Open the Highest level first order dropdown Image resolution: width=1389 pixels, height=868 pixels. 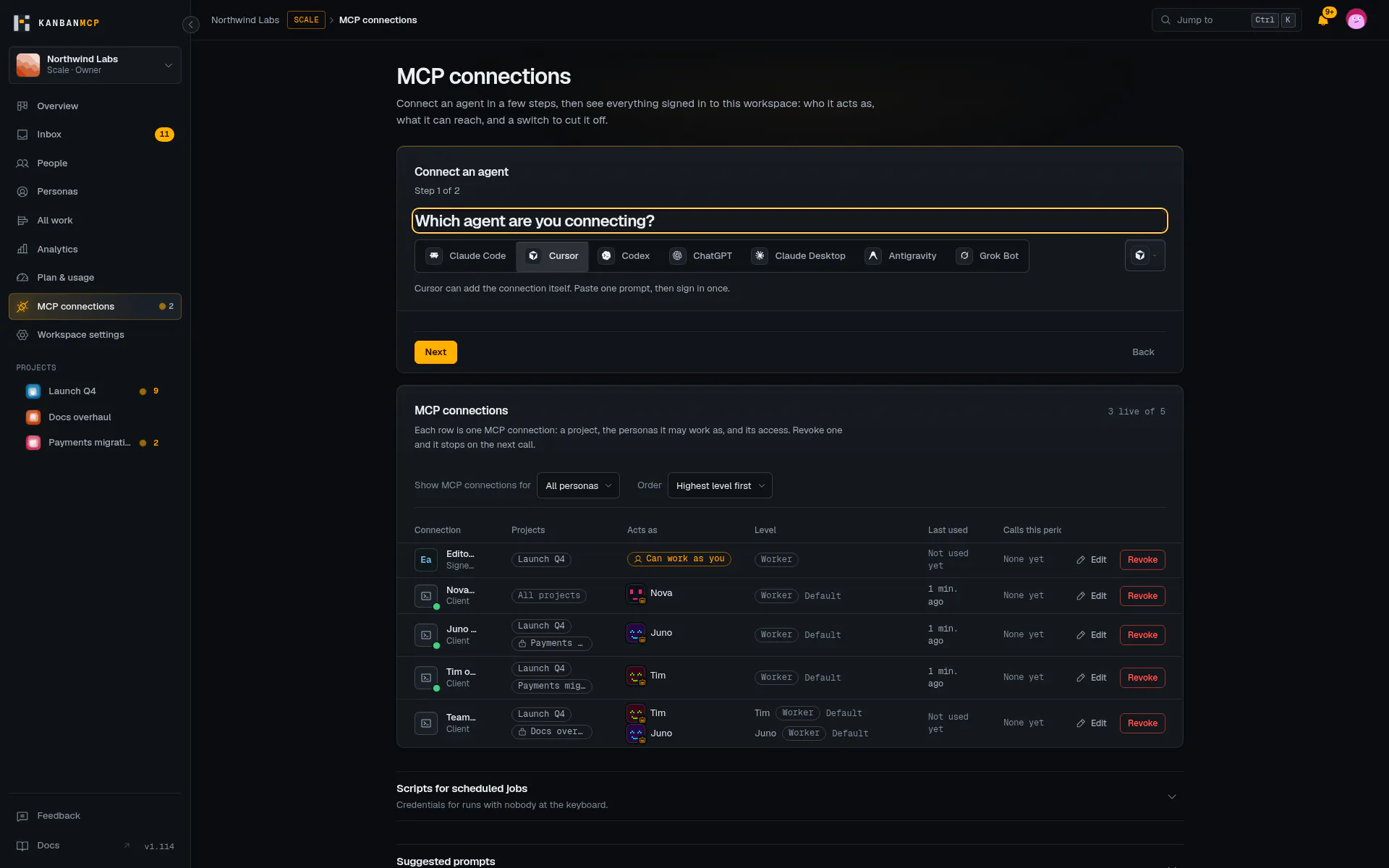(x=720, y=485)
